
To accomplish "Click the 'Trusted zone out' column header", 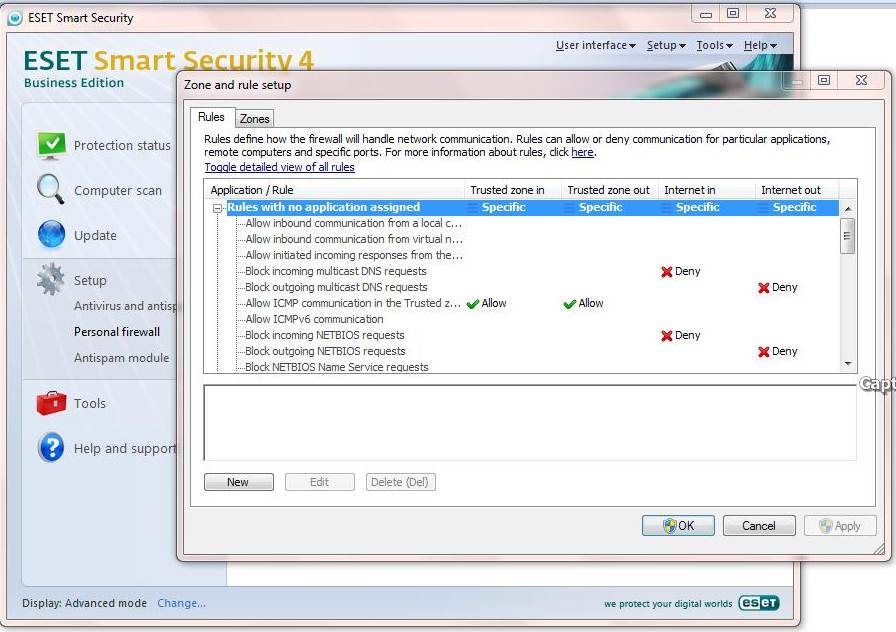I will click(x=610, y=190).
